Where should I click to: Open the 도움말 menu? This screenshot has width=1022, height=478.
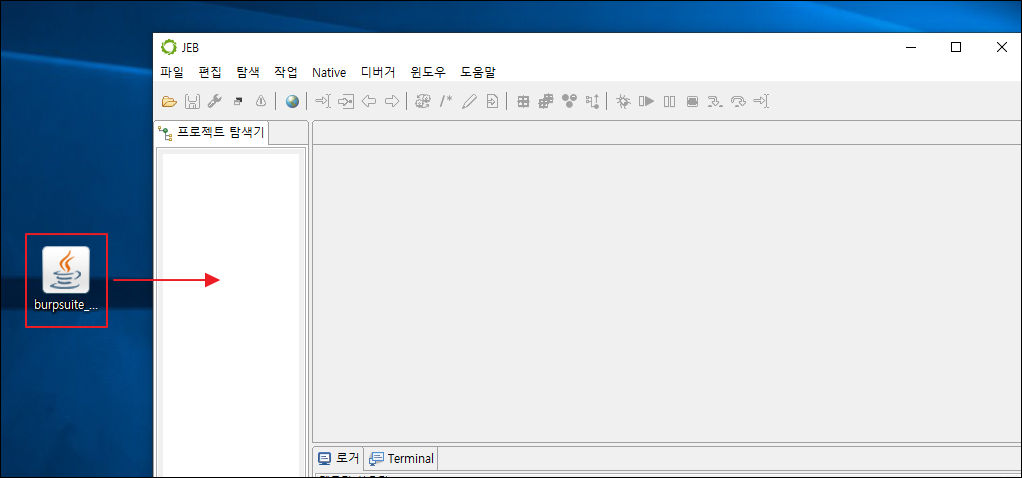pyautogui.click(x=478, y=72)
